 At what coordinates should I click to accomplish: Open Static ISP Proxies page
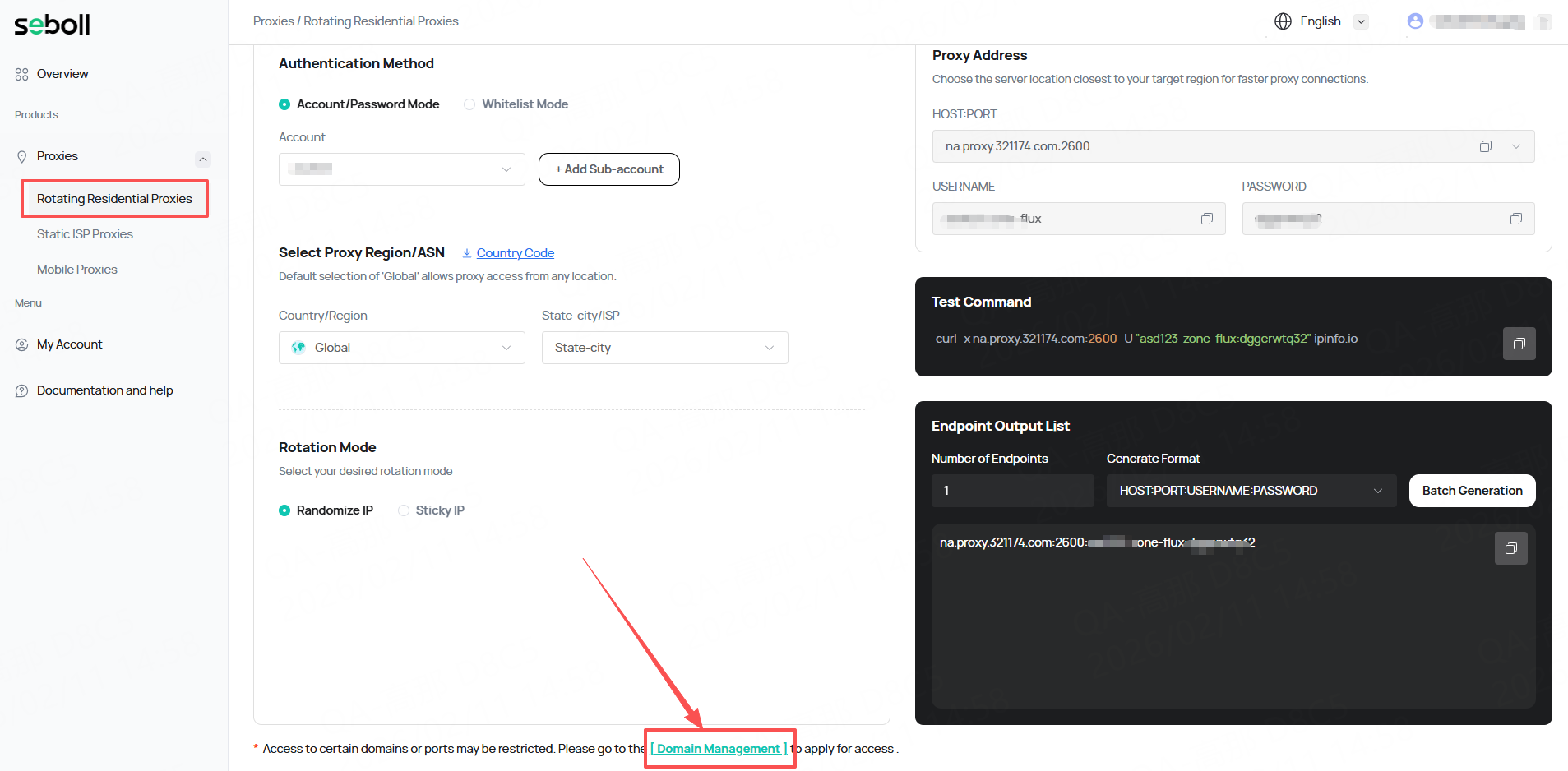(85, 234)
